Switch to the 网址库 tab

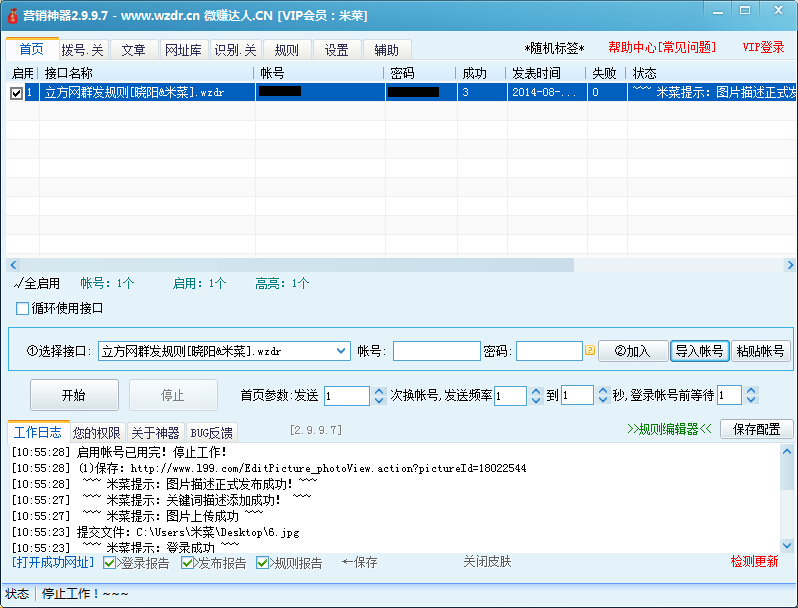coord(183,50)
